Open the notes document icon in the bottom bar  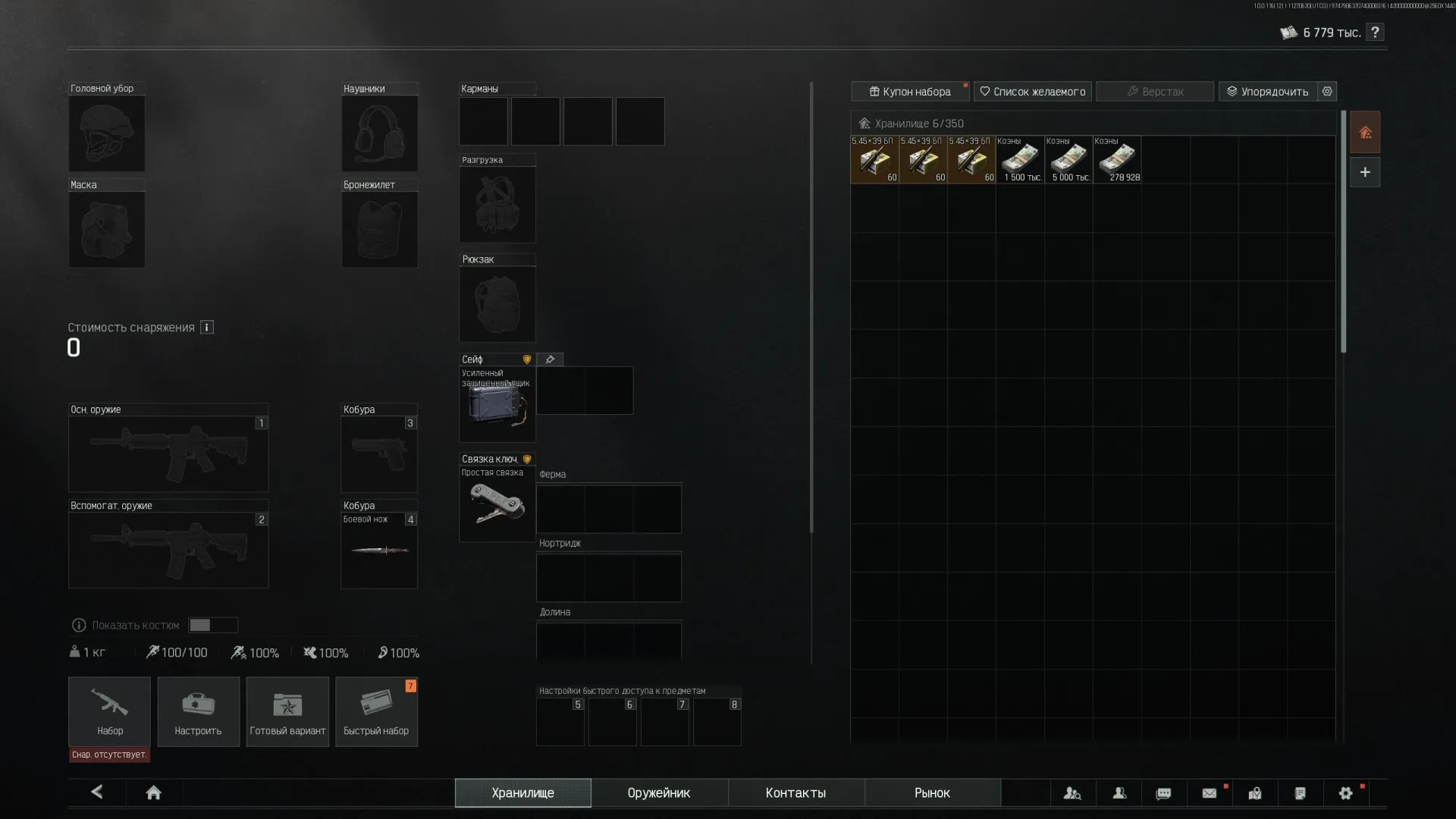(x=1300, y=793)
